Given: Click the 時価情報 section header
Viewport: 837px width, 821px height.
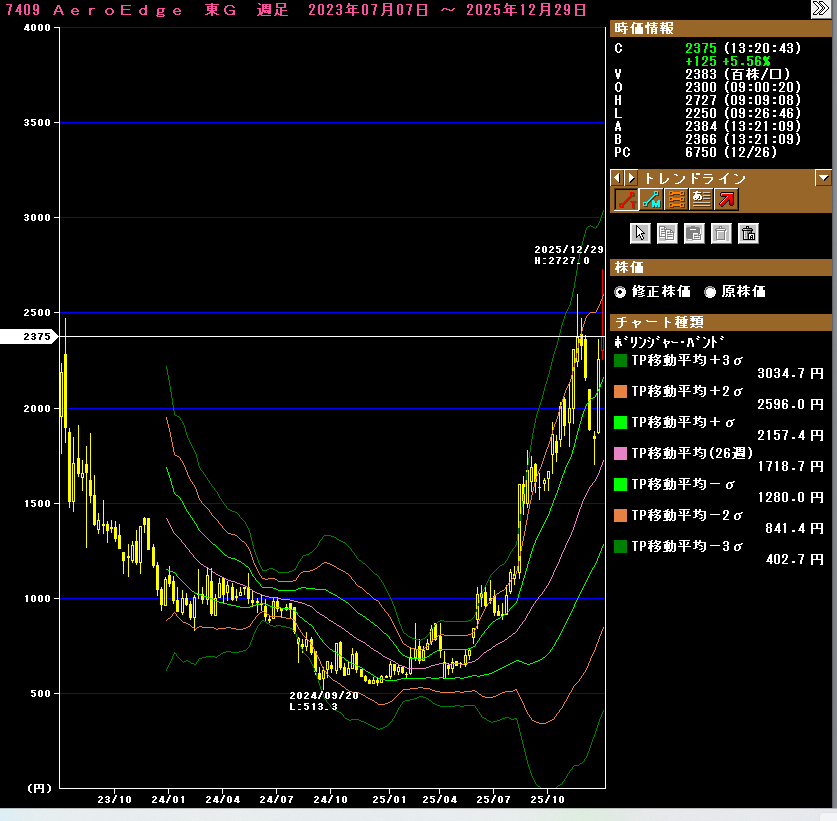Looking at the screenshot, I should (720, 29).
